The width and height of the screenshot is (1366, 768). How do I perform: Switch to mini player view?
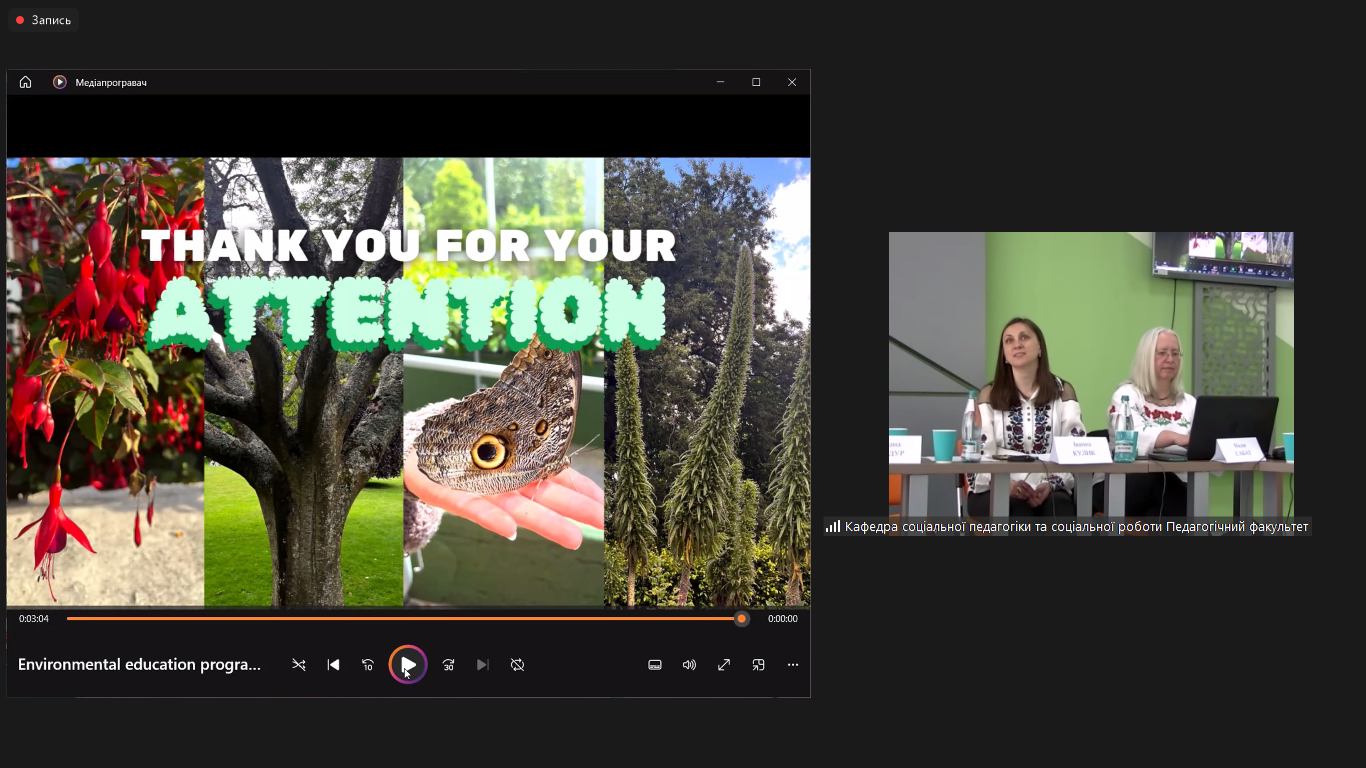click(758, 665)
